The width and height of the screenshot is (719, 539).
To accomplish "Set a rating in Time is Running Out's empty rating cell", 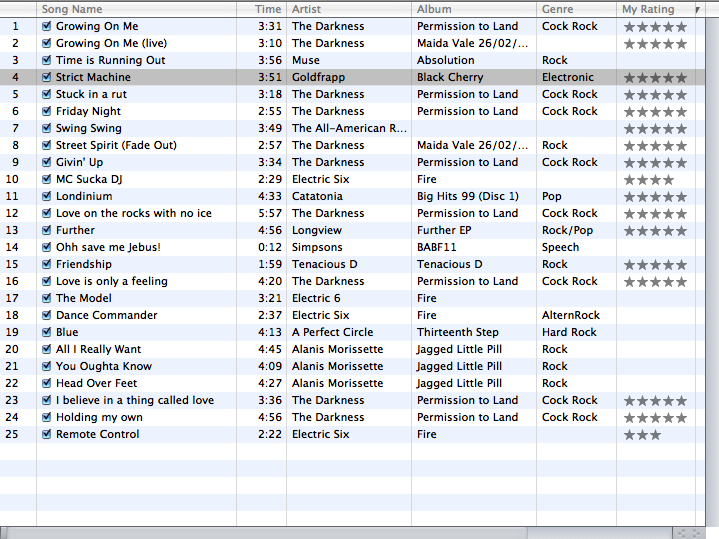I will [655, 60].
